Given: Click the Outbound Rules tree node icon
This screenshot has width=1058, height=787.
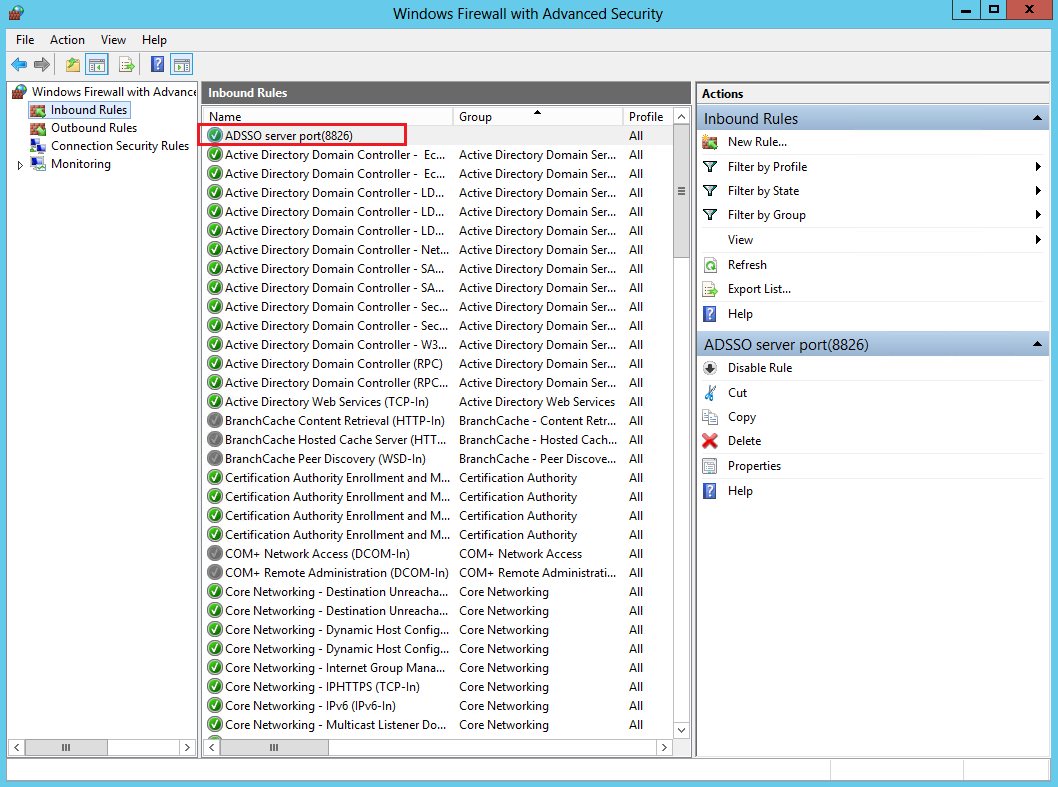Looking at the screenshot, I should pos(38,128).
